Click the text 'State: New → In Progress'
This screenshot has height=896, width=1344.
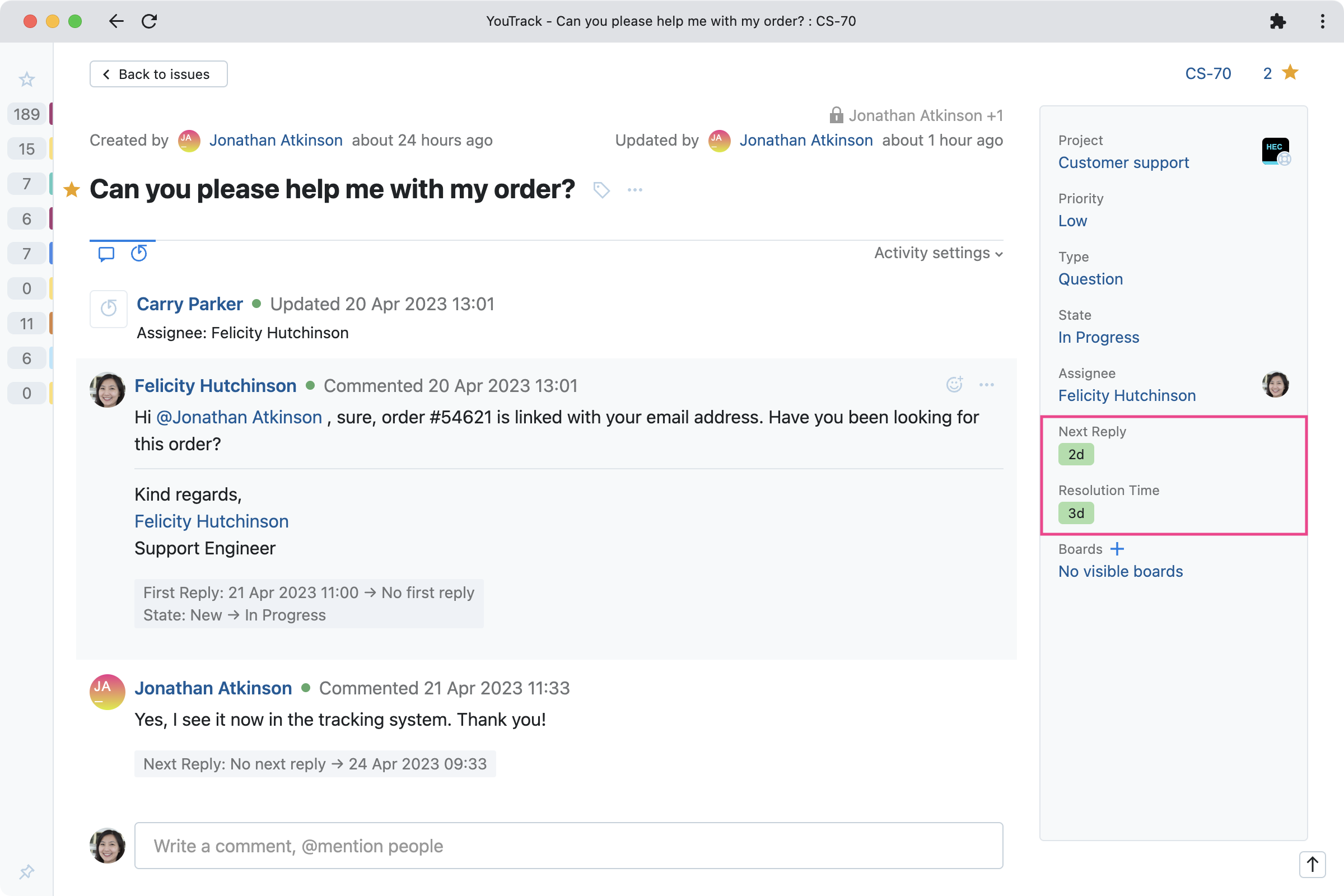(x=234, y=615)
